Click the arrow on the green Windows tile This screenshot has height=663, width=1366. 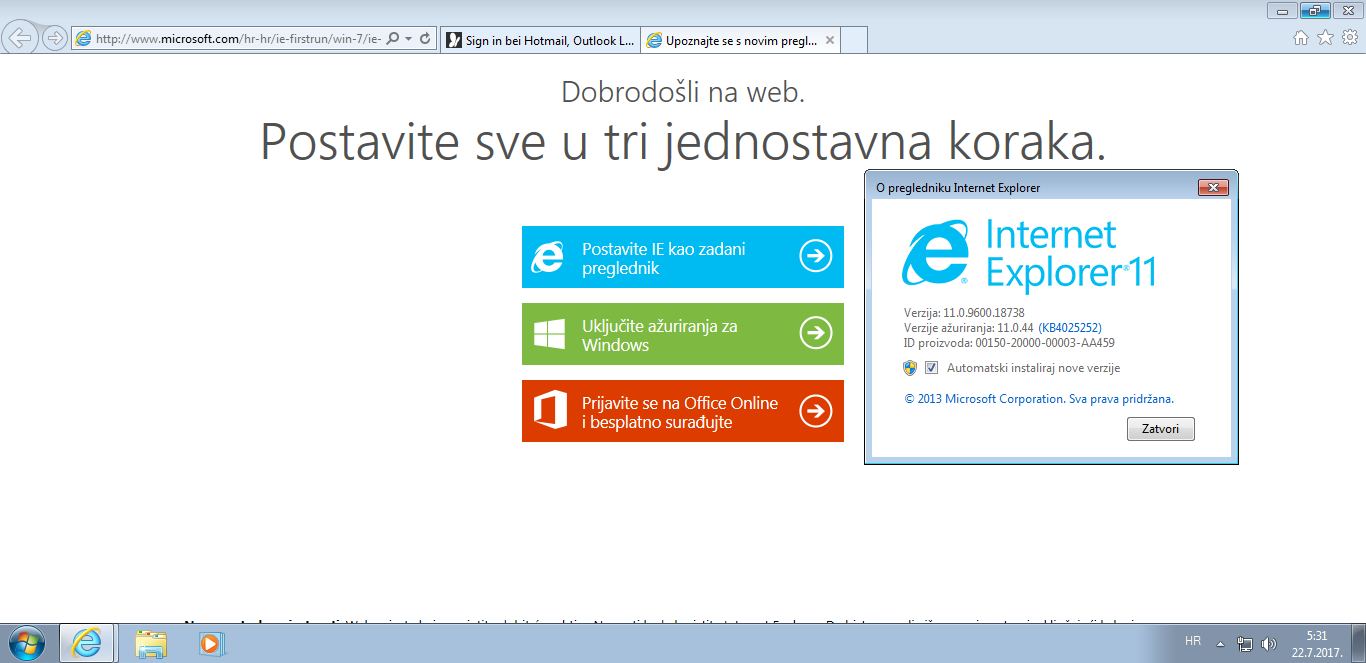point(816,334)
